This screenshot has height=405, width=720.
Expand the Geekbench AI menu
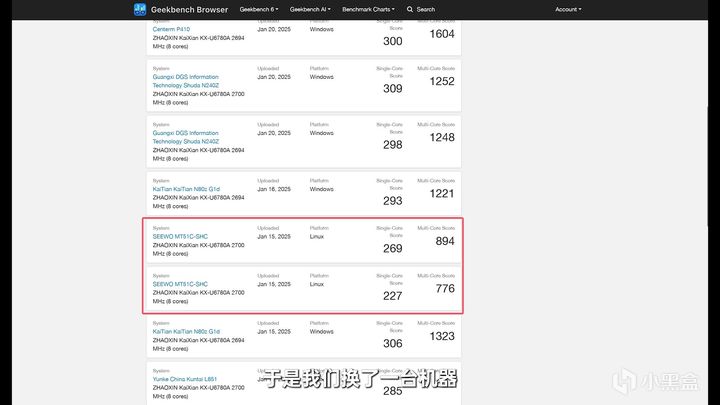click(x=310, y=9)
